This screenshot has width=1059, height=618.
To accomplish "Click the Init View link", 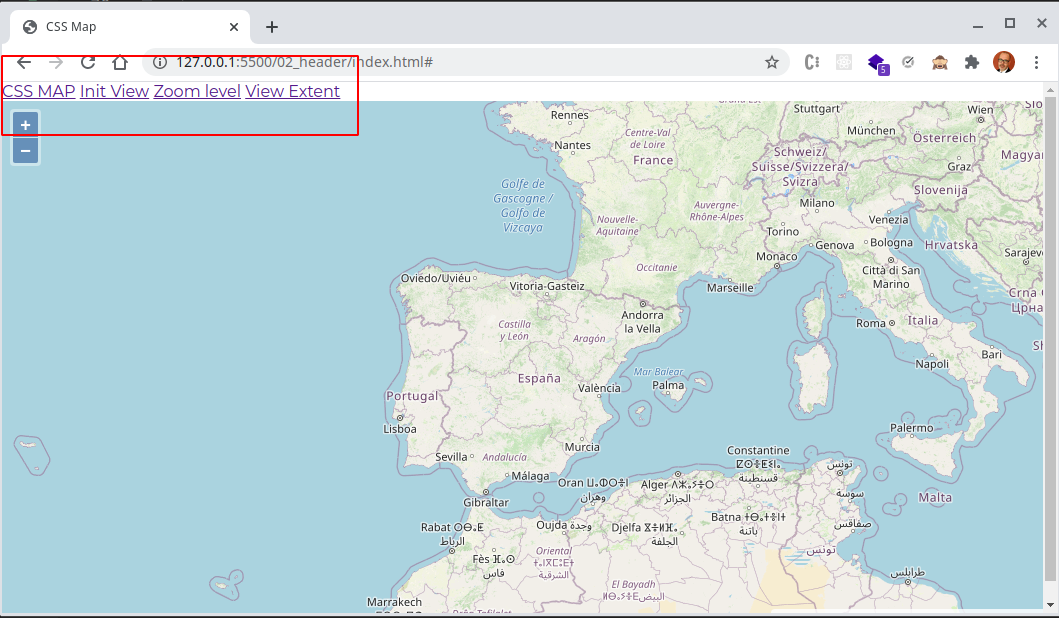I will [114, 91].
